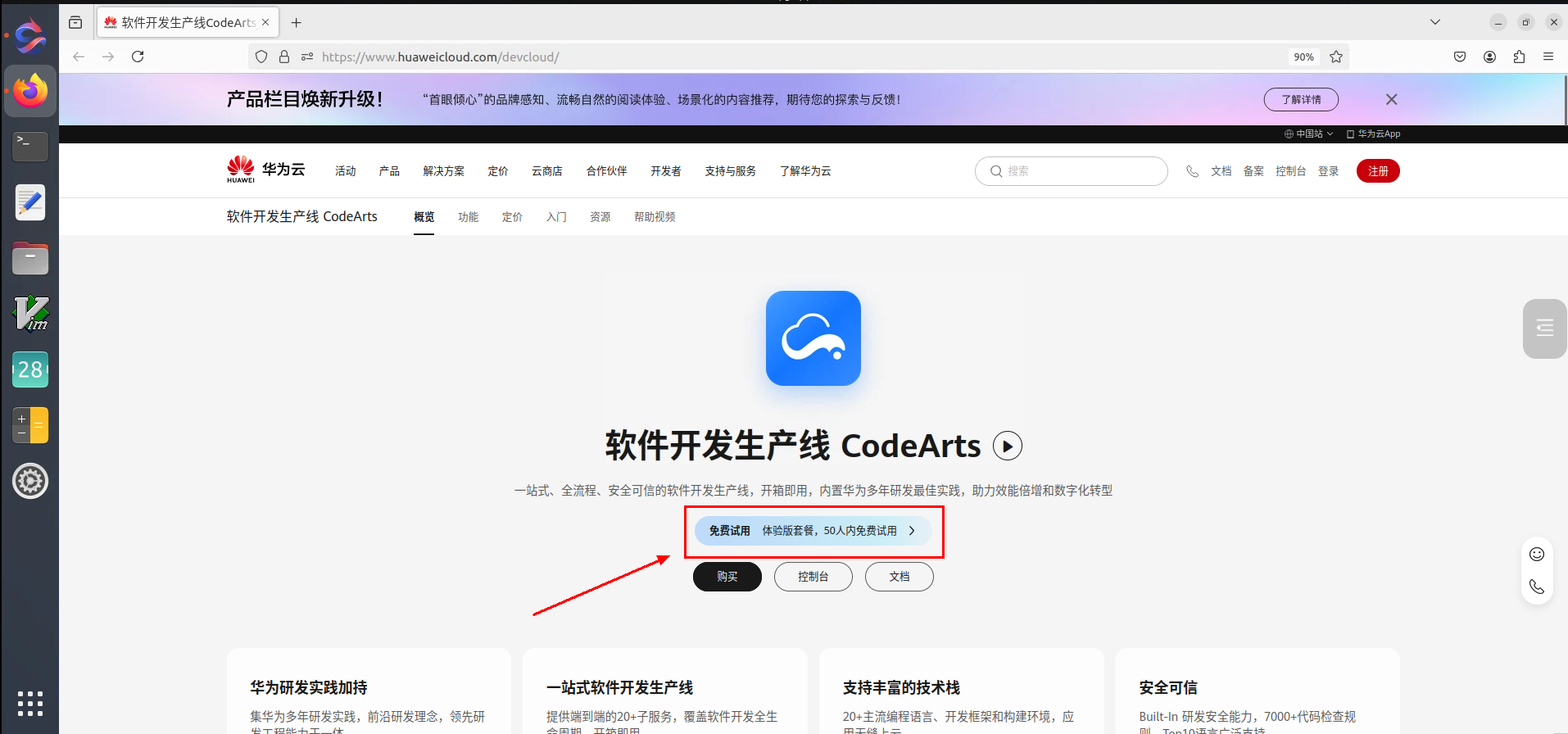Open the 支持与服务 menu

731,171
